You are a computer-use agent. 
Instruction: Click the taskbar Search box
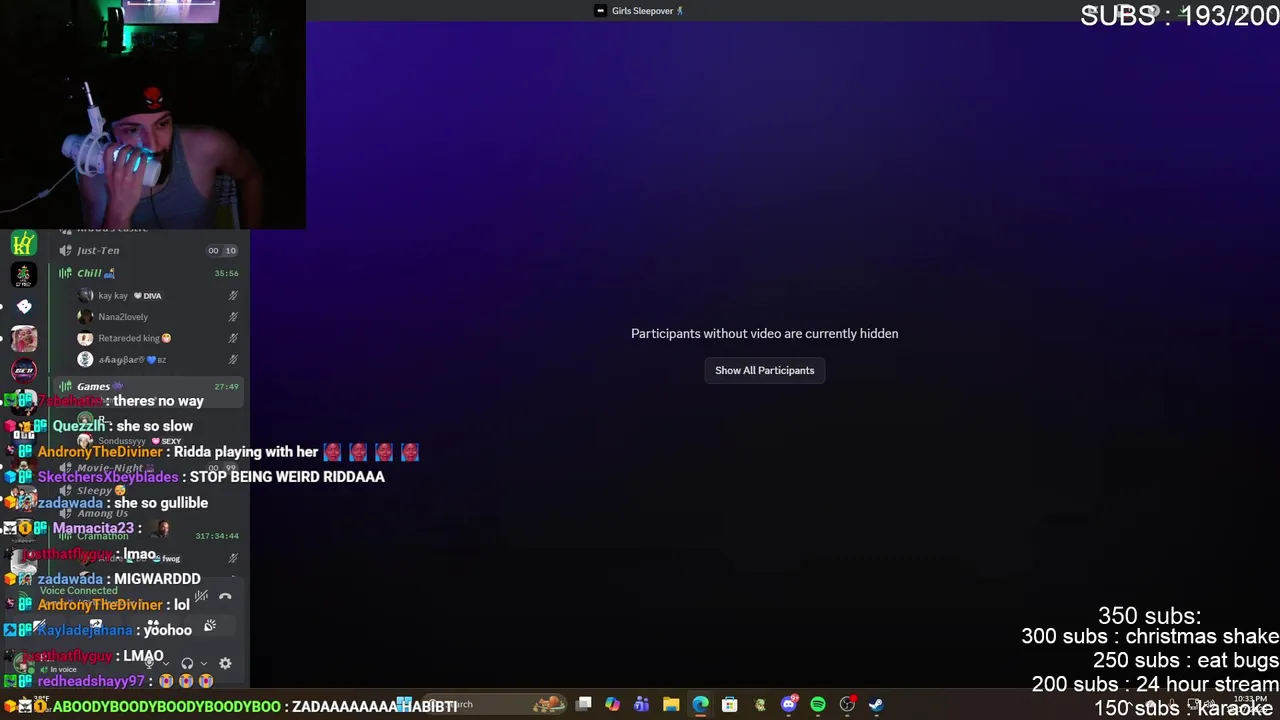click(x=495, y=704)
